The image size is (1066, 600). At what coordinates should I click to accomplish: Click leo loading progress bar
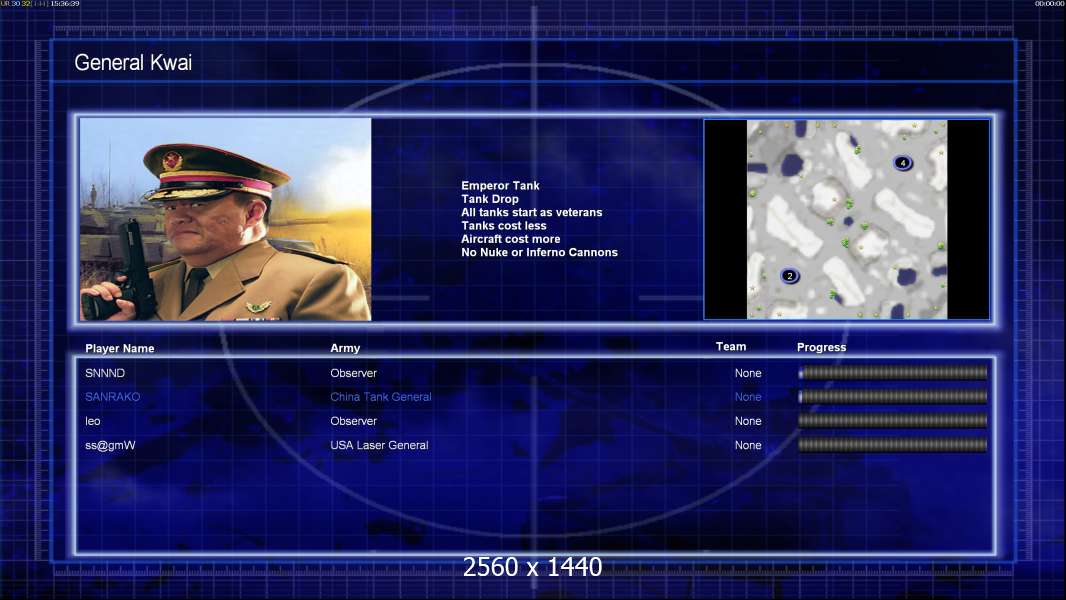tap(893, 421)
